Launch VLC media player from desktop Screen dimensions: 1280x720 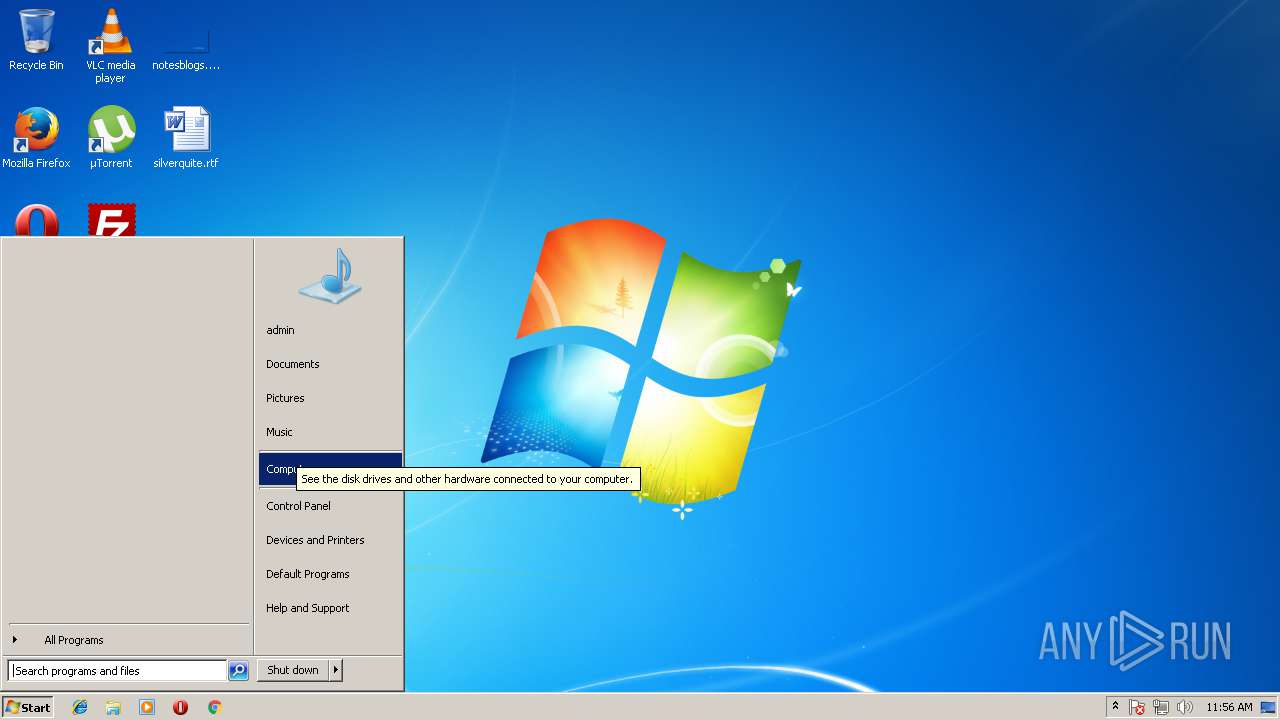click(x=111, y=46)
